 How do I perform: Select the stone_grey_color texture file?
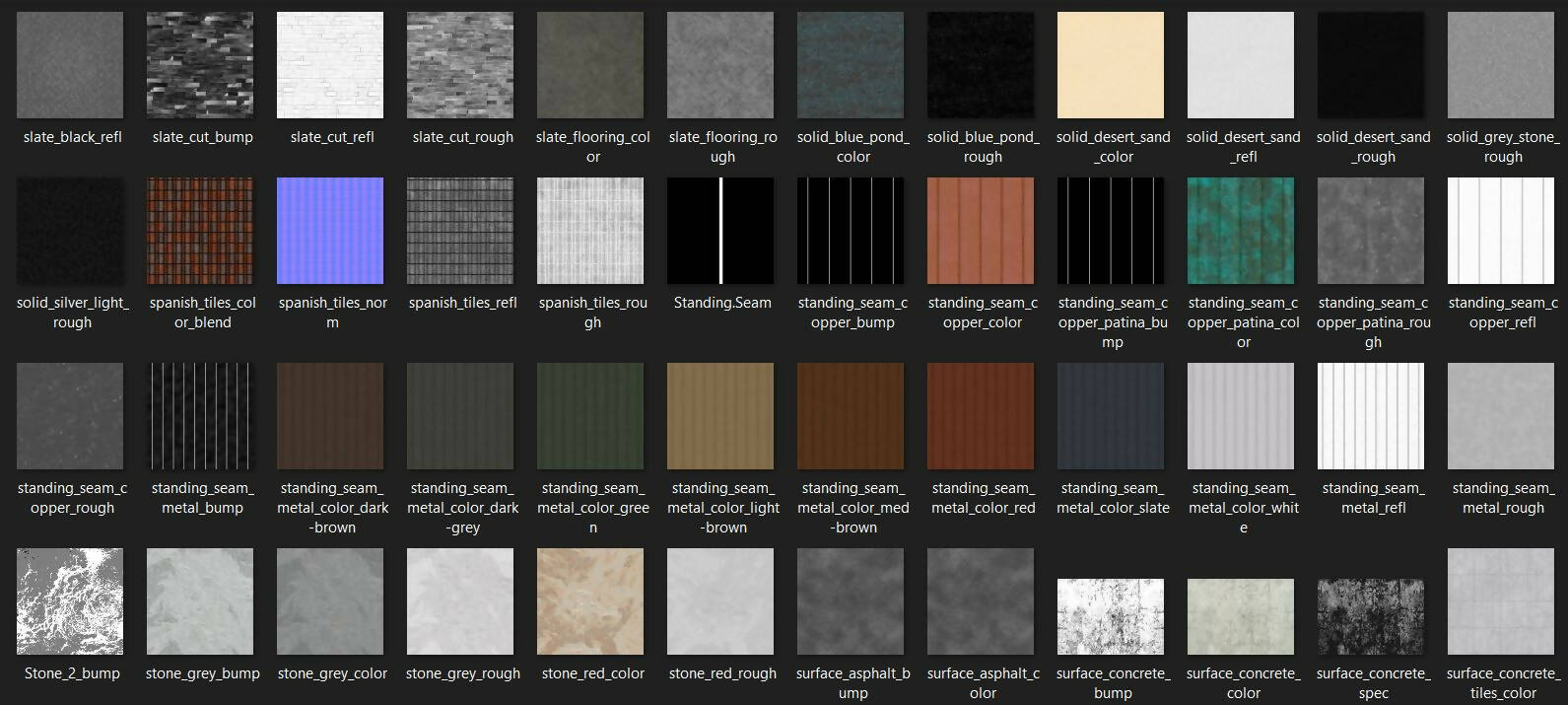tap(330, 601)
